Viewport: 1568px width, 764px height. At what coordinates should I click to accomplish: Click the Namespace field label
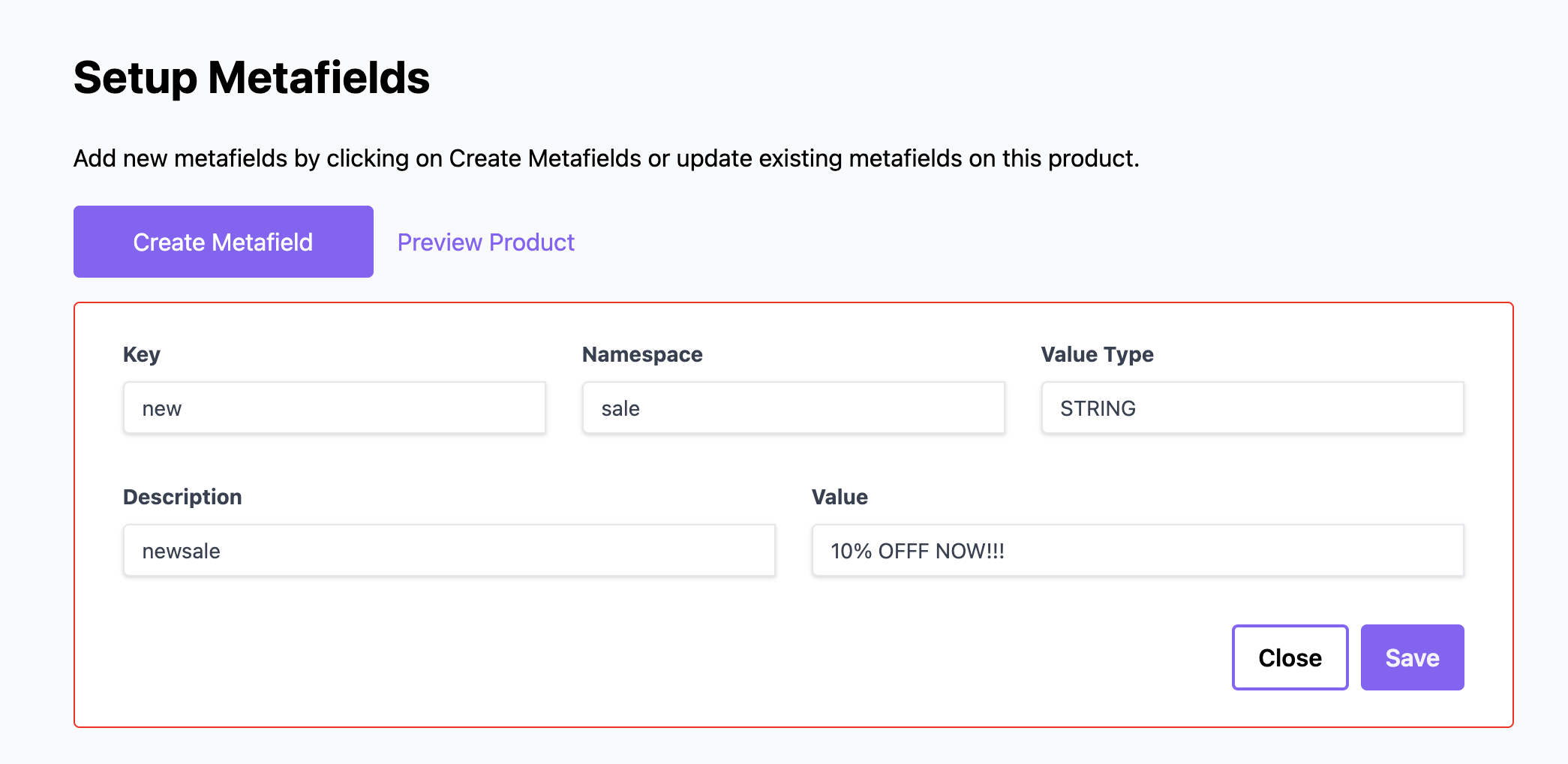click(642, 354)
